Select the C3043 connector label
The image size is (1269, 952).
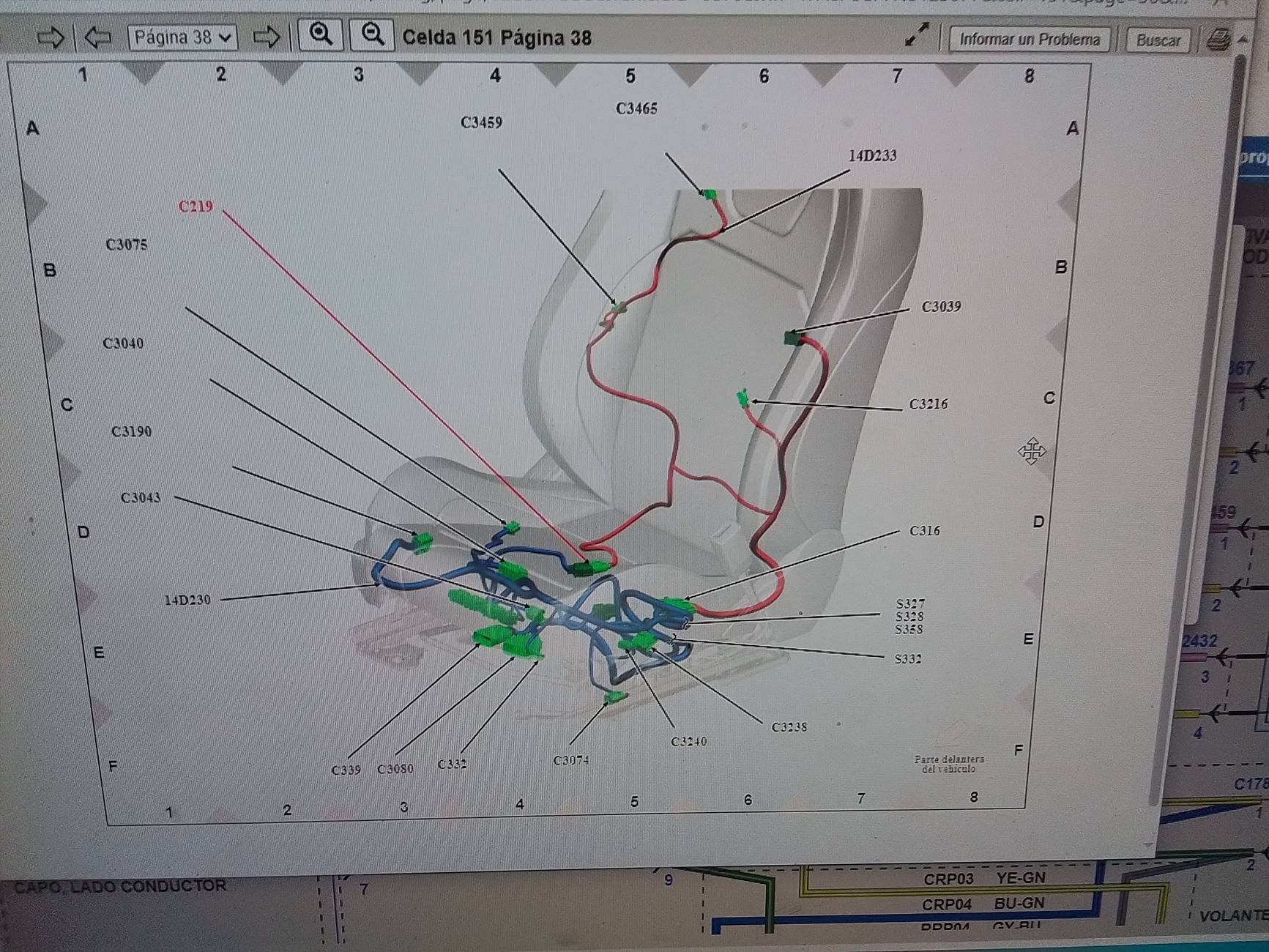(141, 498)
